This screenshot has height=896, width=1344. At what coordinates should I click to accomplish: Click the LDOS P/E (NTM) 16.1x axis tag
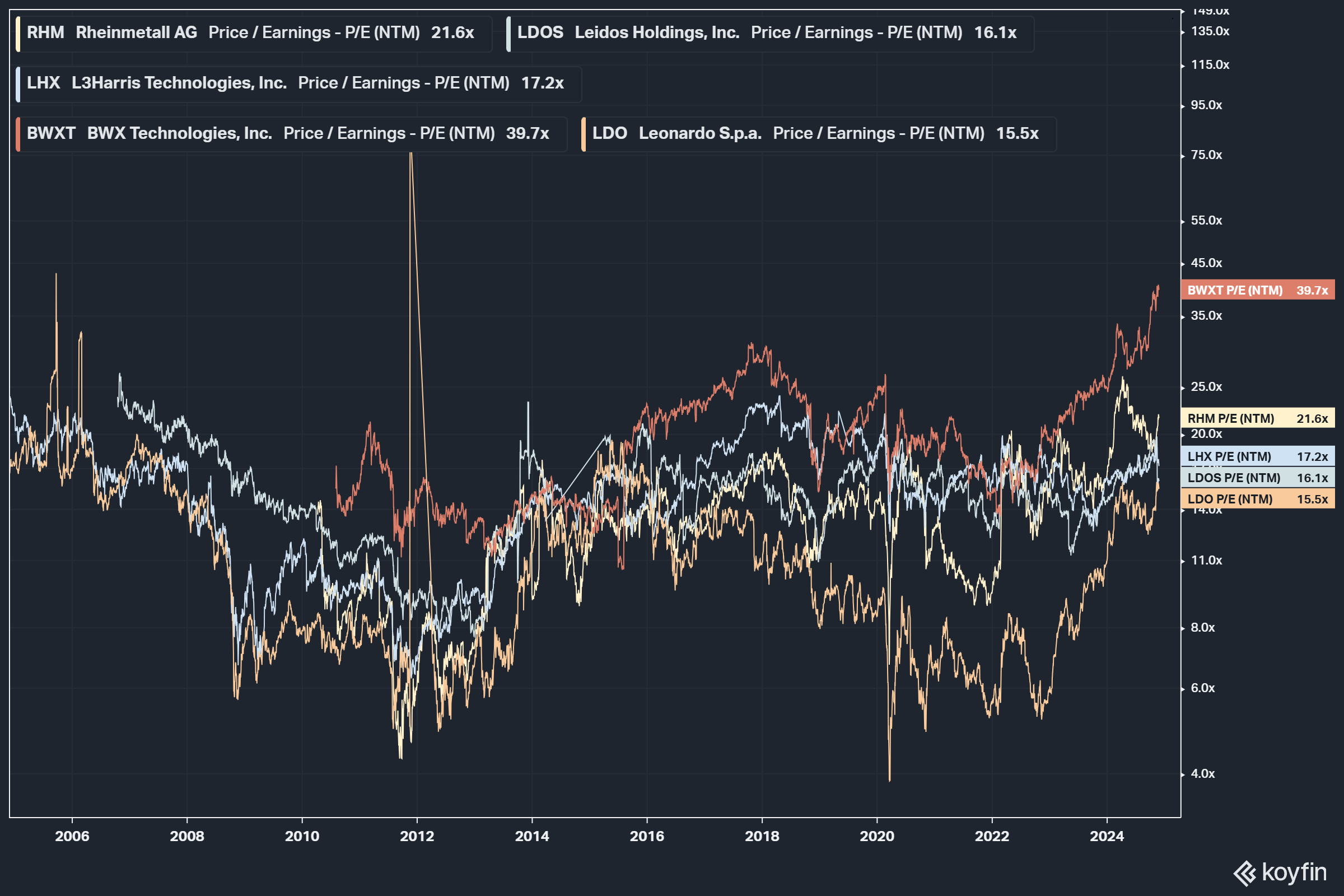click(1257, 478)
